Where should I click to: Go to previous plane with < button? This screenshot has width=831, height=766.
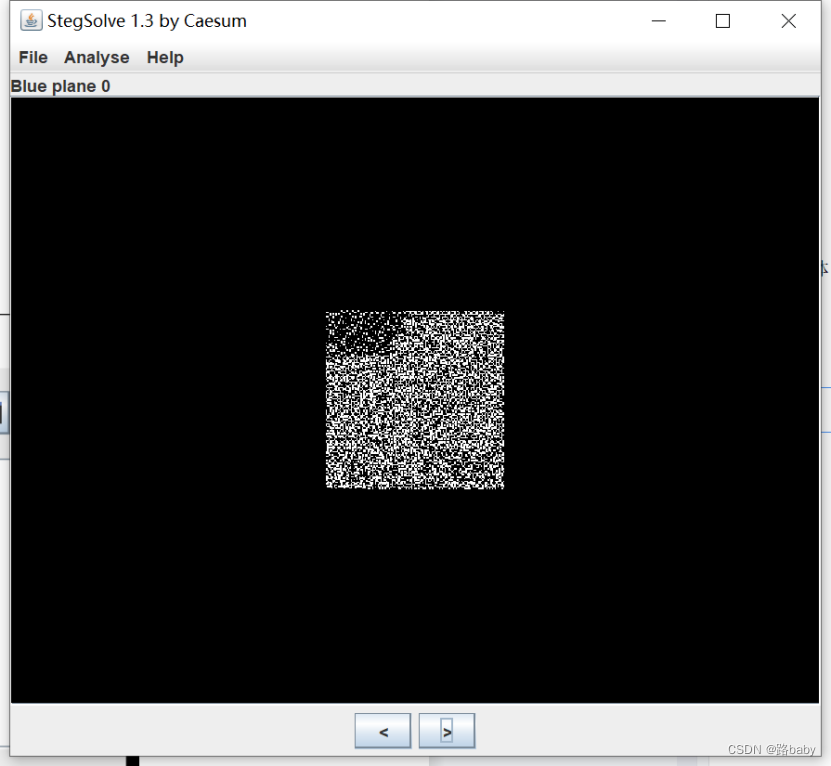(383, 731)
